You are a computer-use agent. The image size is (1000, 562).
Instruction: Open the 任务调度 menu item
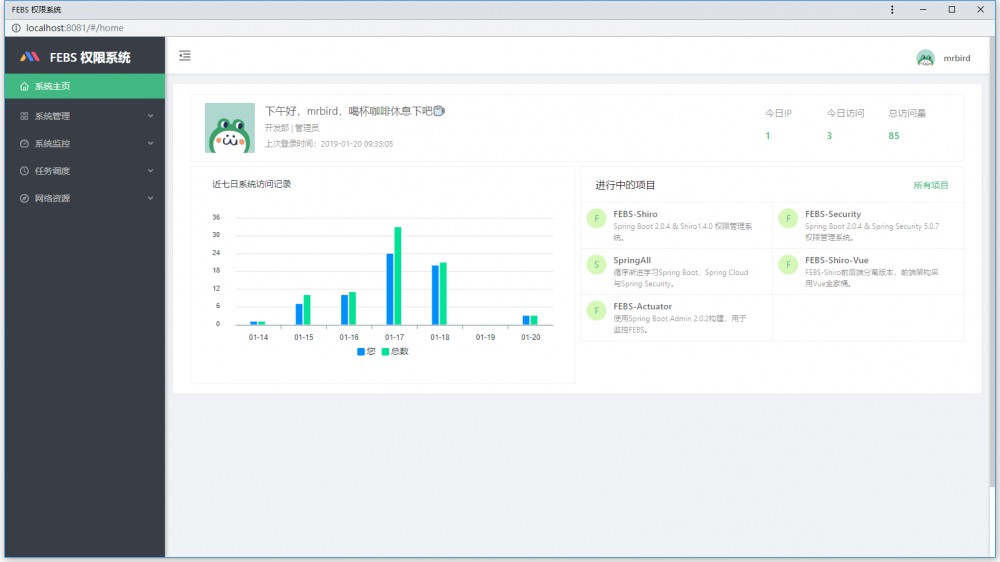(85, 171)
